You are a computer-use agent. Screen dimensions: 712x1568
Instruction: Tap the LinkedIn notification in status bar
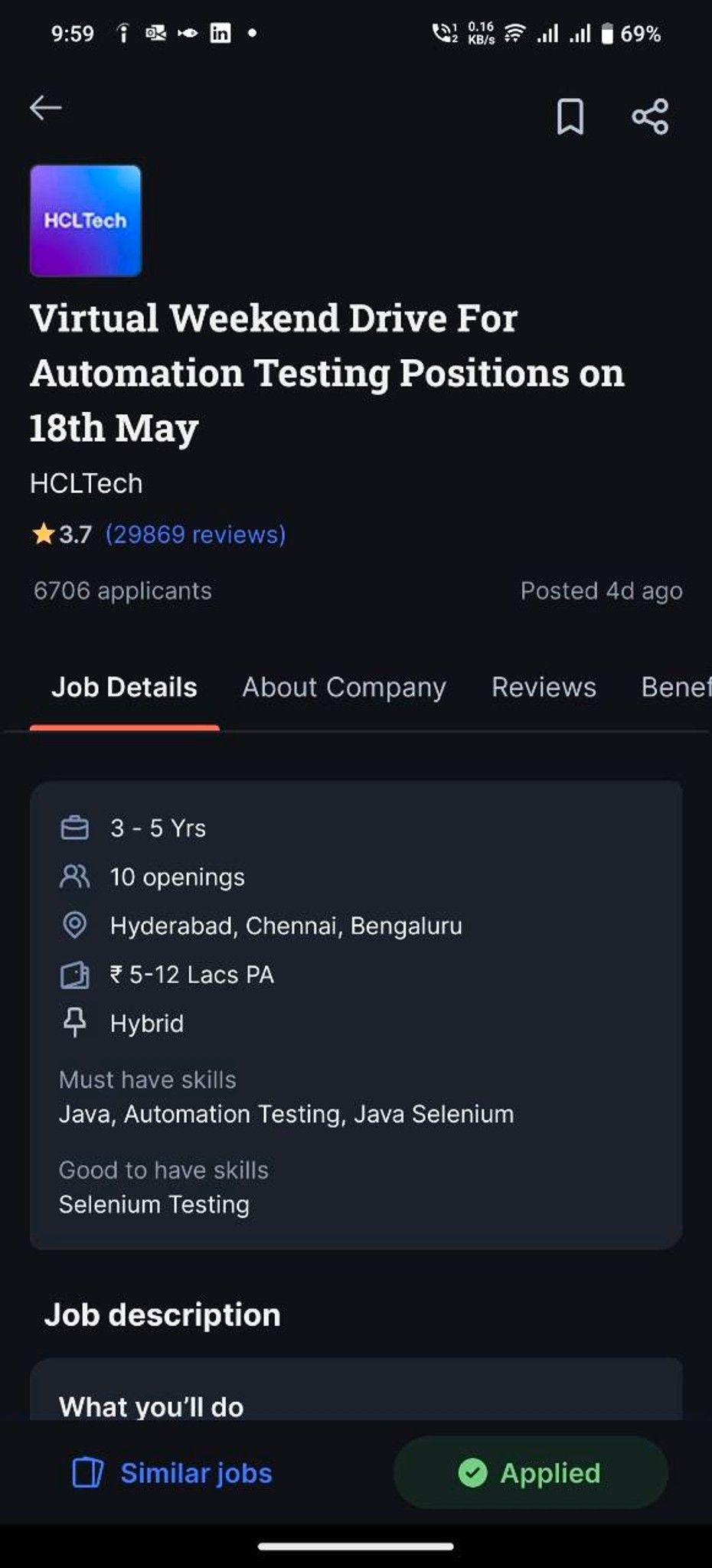coord(220,33)
